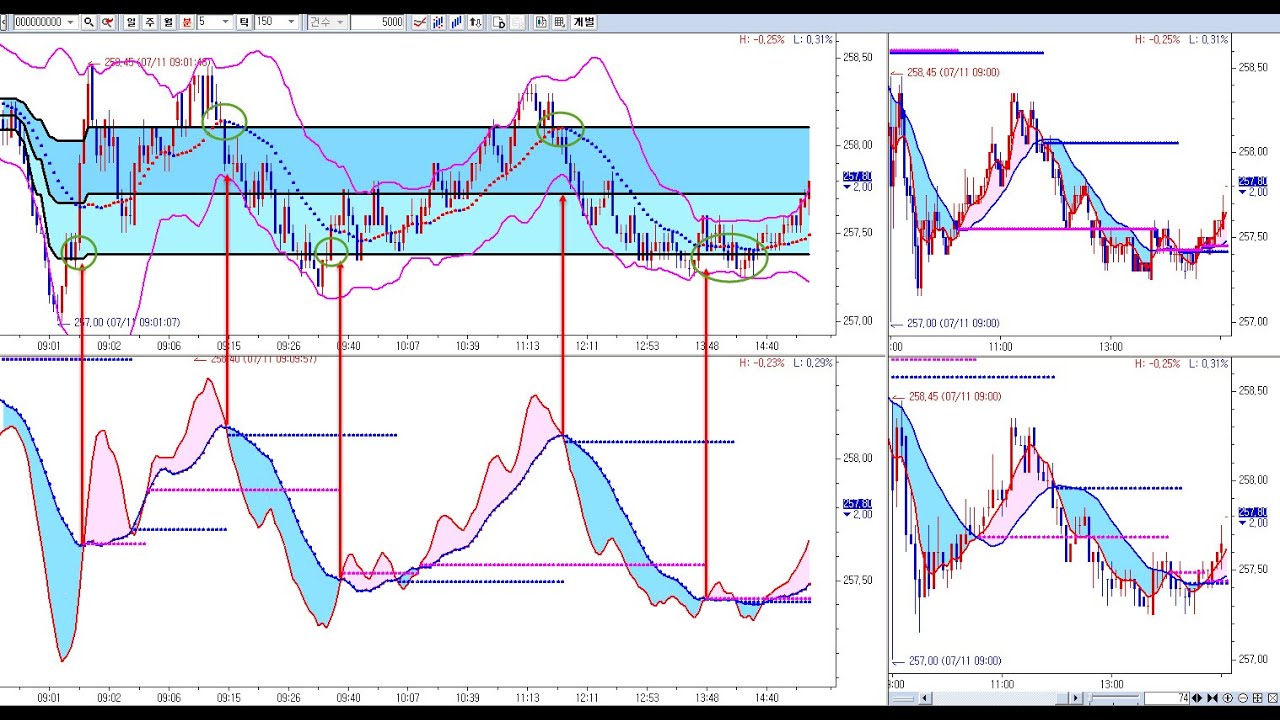
Task: Click the greyed document icon in toolbar
Action: (x=517, y=22)
